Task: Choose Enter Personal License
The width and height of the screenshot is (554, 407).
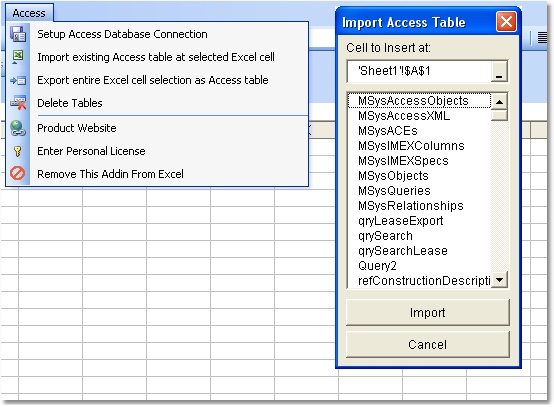Action: coord(91,151)
